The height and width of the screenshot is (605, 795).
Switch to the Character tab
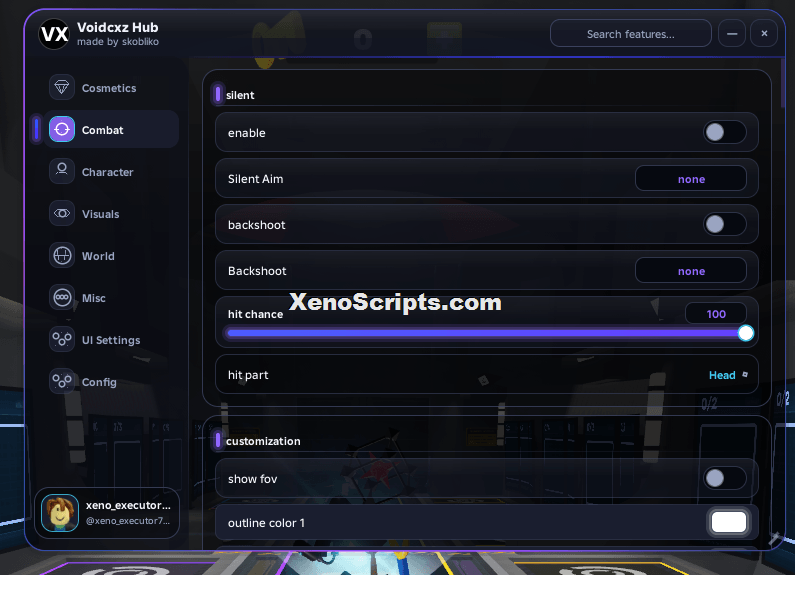click(111, 172)
